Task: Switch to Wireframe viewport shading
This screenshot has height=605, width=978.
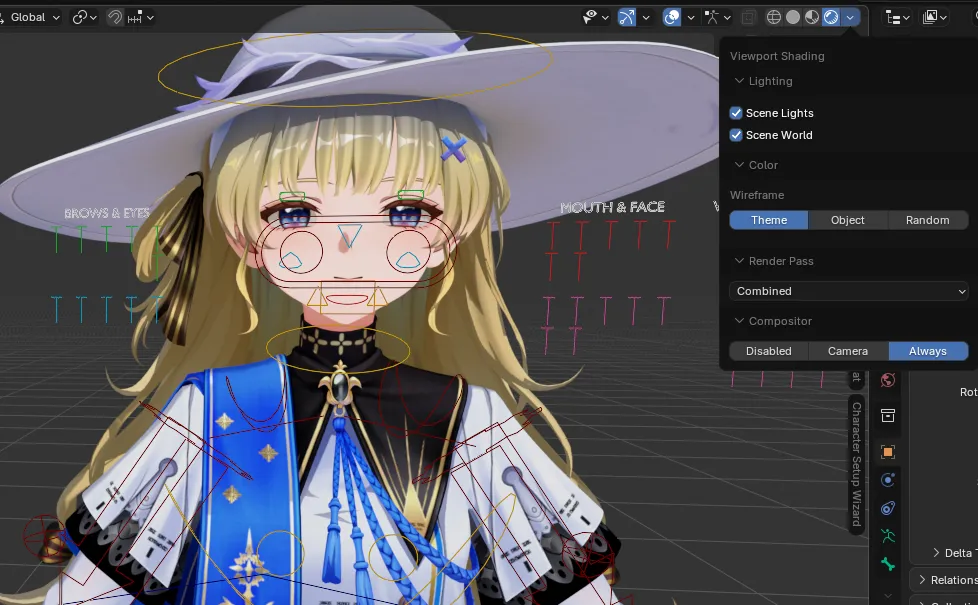Action: click(773, 17)
